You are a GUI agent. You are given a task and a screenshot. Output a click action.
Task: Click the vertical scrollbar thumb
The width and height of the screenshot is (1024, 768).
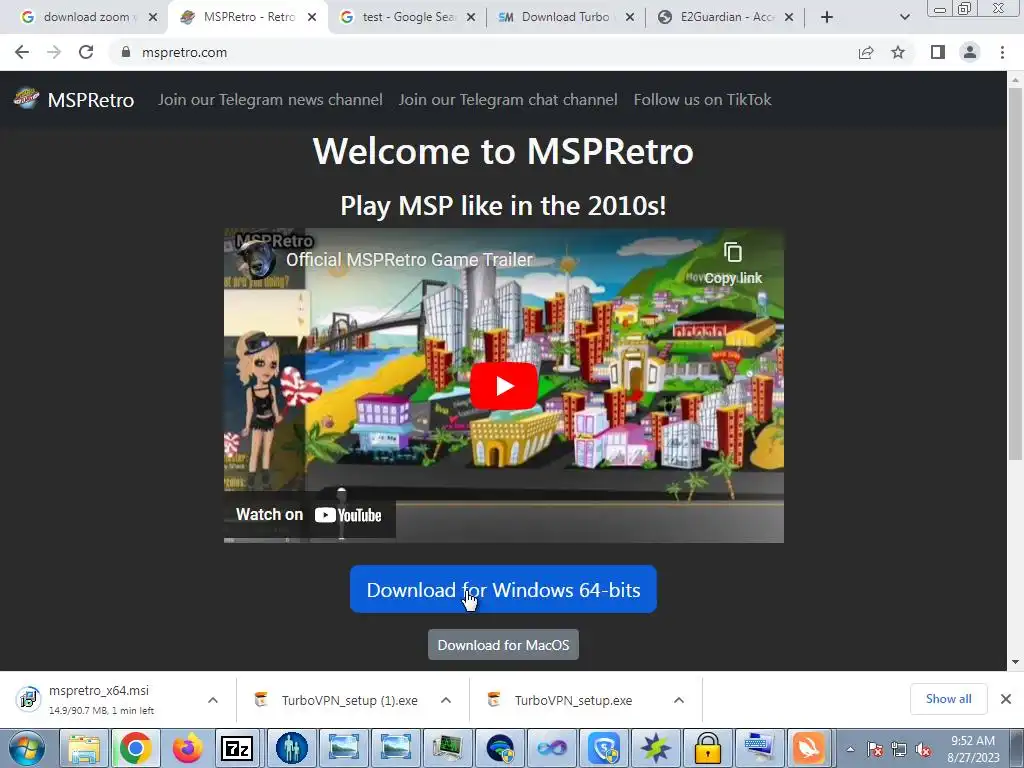coord(1015,273)
